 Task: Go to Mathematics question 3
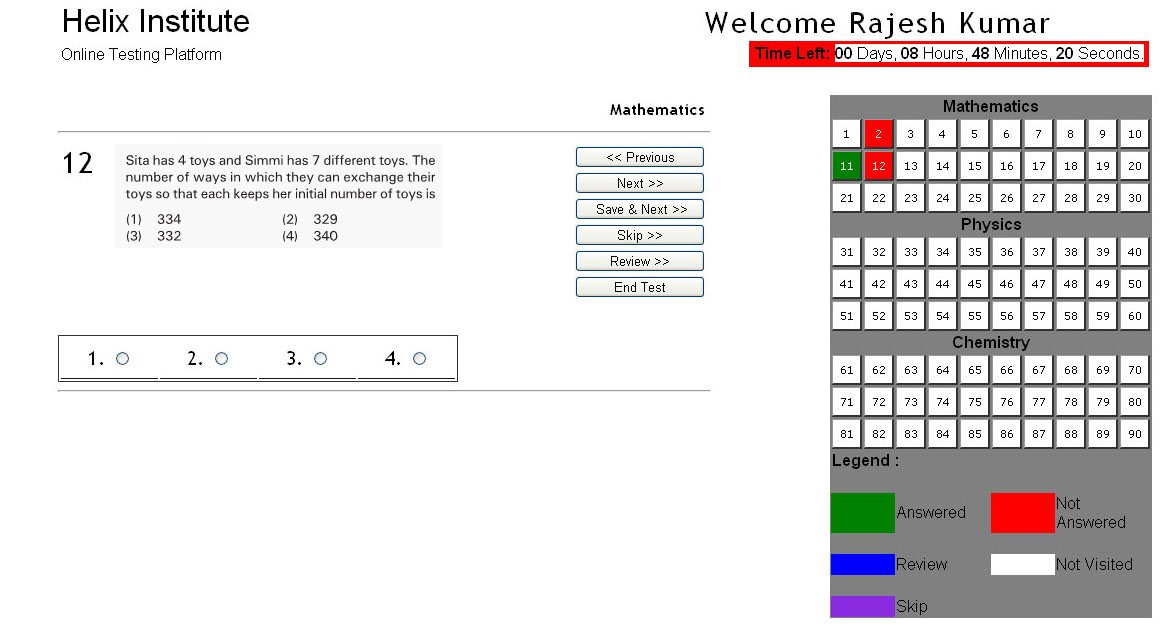910,134
